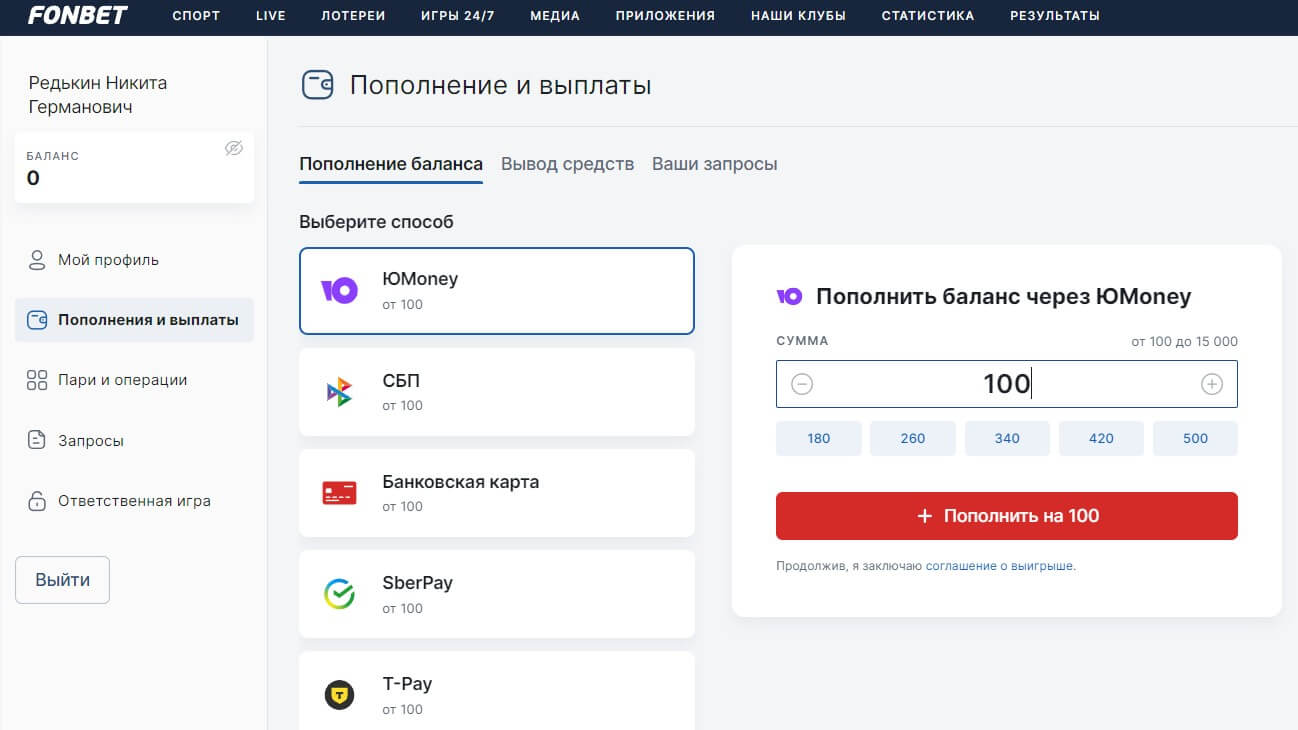The image size is (1298, 730).
Task: Toggle balance visibility eye icon
Action: point(234,148)
